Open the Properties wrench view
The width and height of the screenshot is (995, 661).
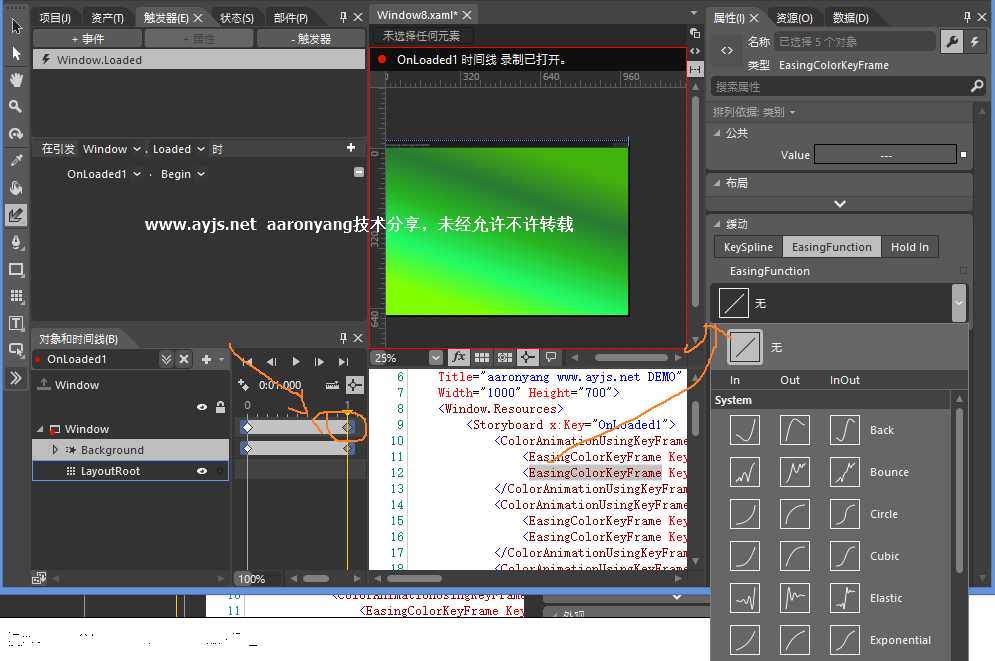[952, 42]
